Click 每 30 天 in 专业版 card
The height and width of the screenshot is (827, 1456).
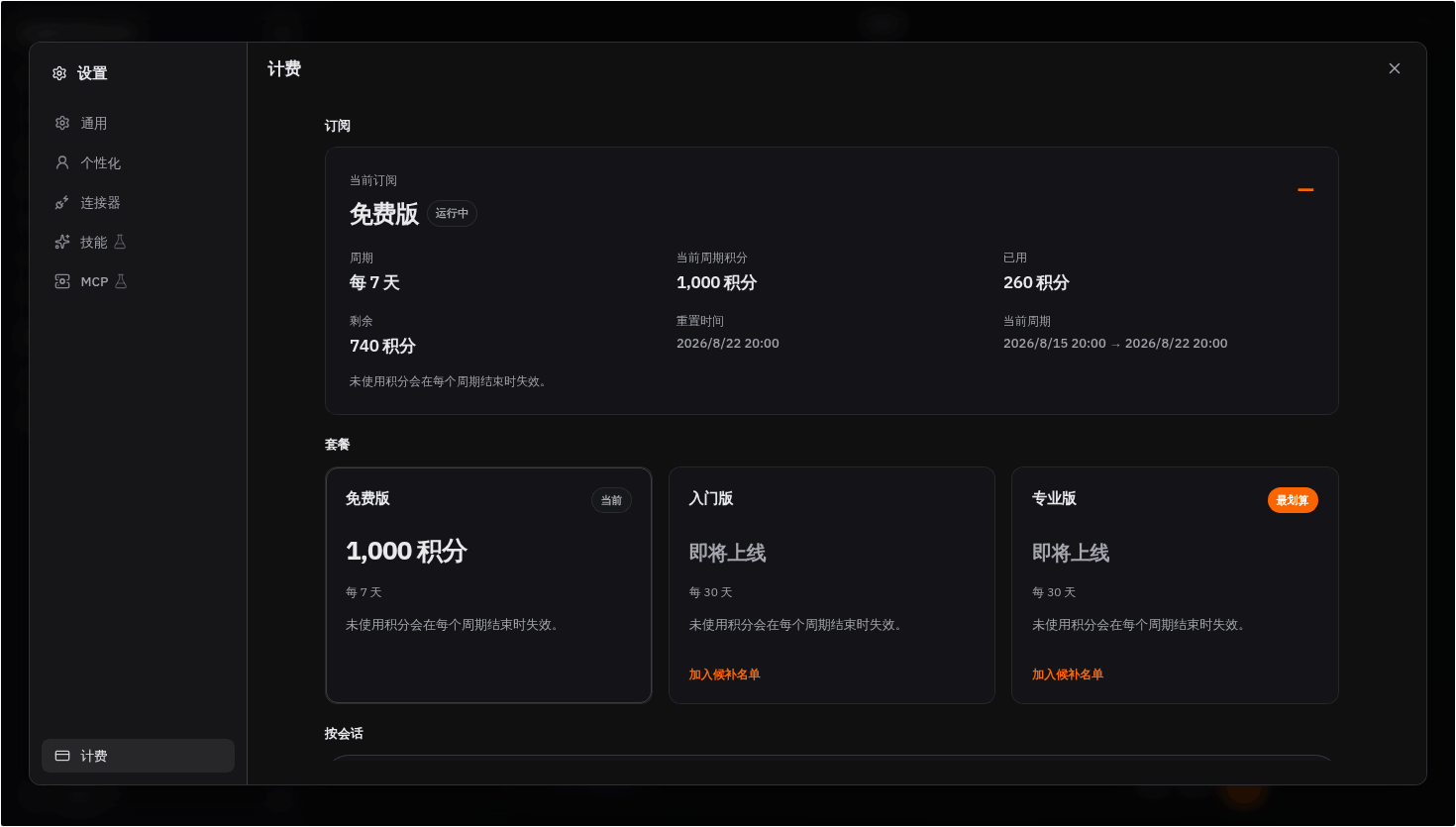(x=1054, y=592)
